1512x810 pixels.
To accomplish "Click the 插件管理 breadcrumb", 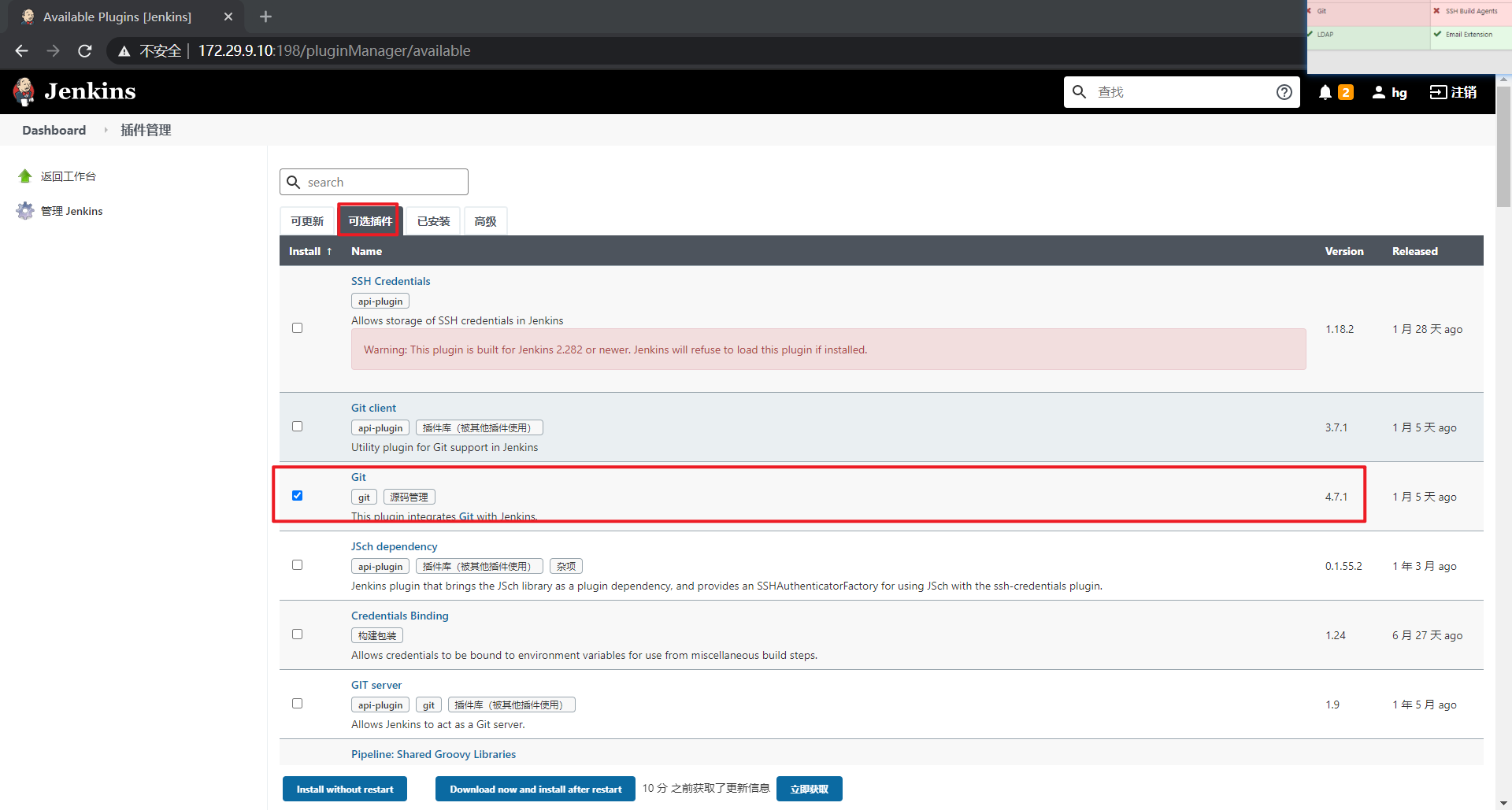I will point(146,130).
